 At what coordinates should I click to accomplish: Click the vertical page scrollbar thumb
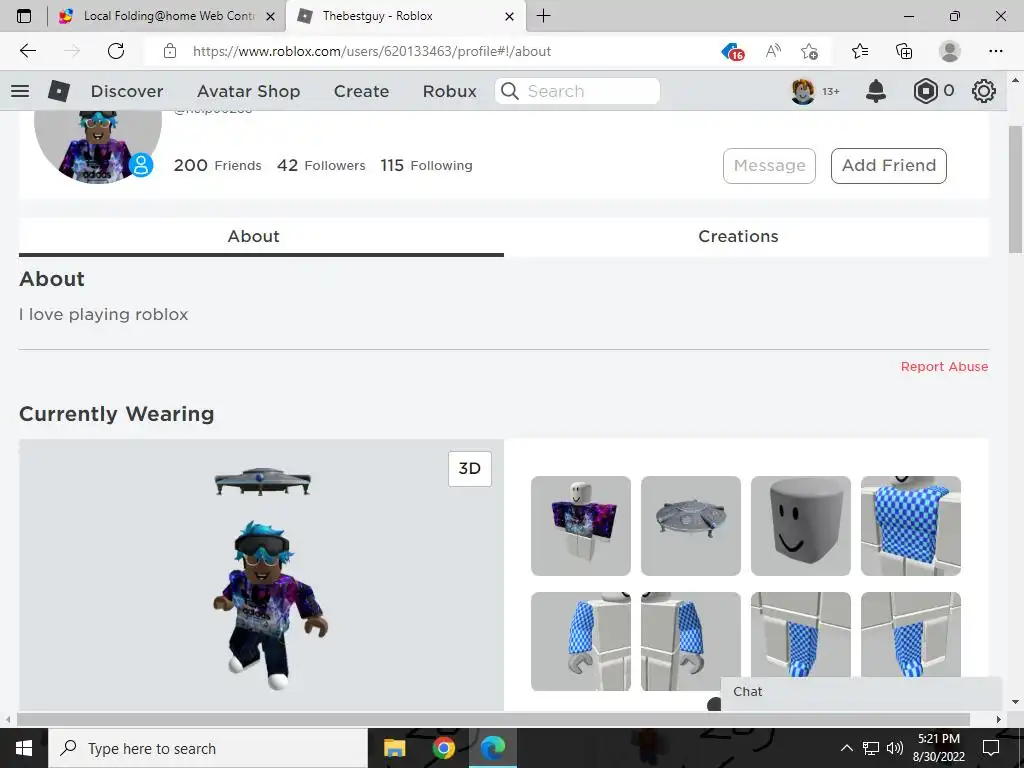[1015, 189]
